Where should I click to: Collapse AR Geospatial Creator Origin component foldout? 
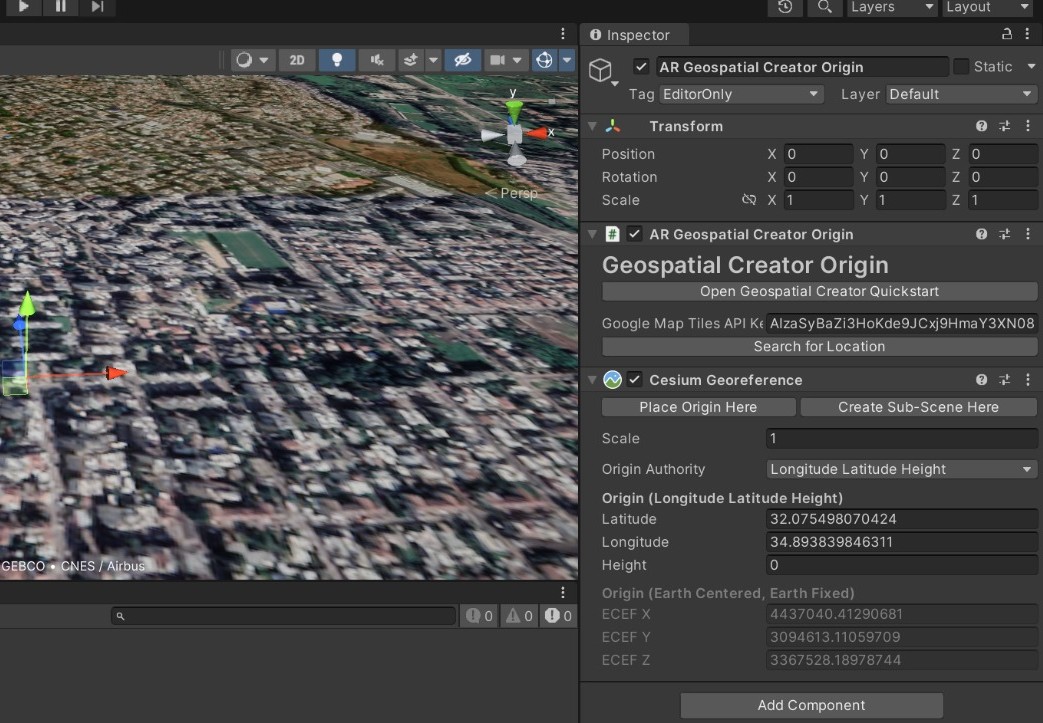pos(592,234)
